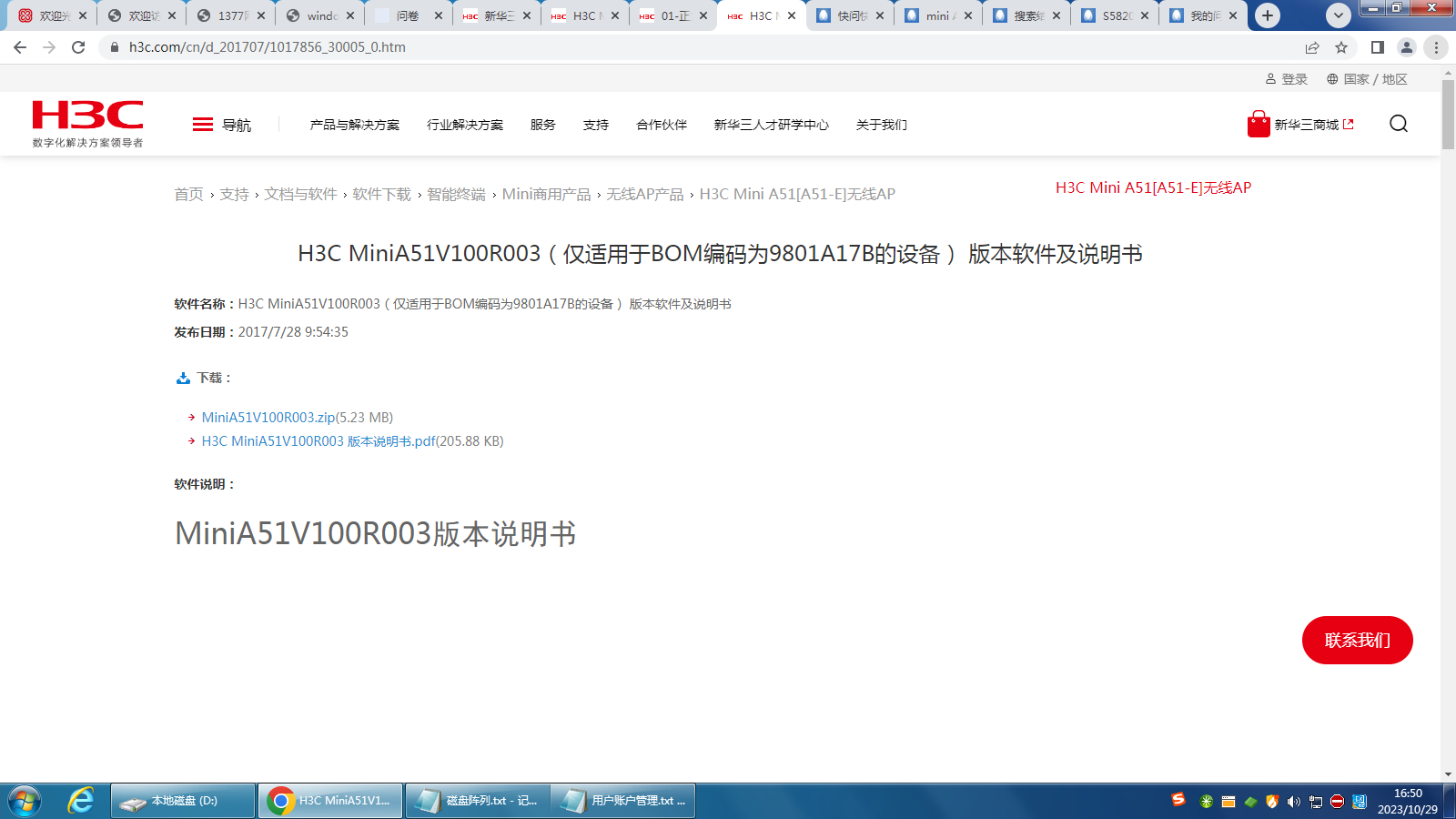1456x819 pixels.
Task: Click the browser forward arrow
Action: tap(49, 47)
